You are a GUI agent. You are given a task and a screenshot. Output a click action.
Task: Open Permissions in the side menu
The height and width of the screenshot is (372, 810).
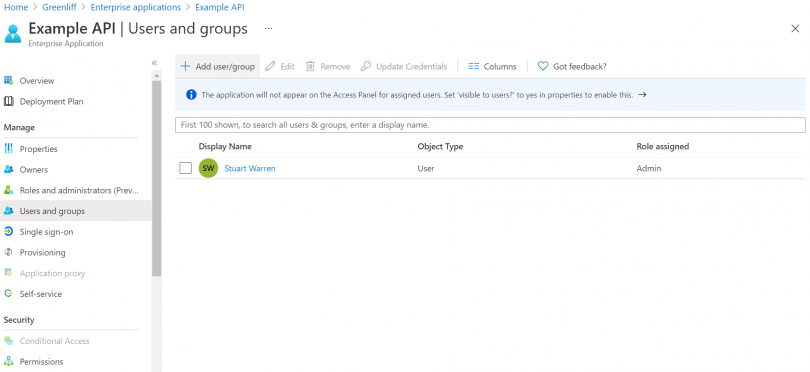coord(41,362)
